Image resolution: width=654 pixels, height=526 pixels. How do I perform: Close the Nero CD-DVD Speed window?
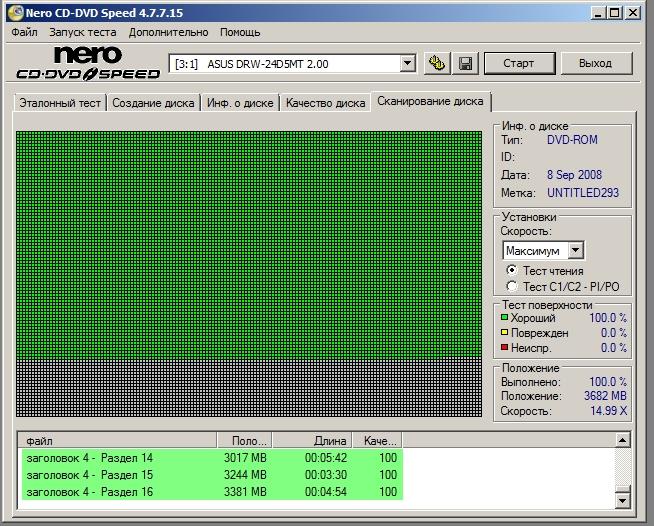633,13
